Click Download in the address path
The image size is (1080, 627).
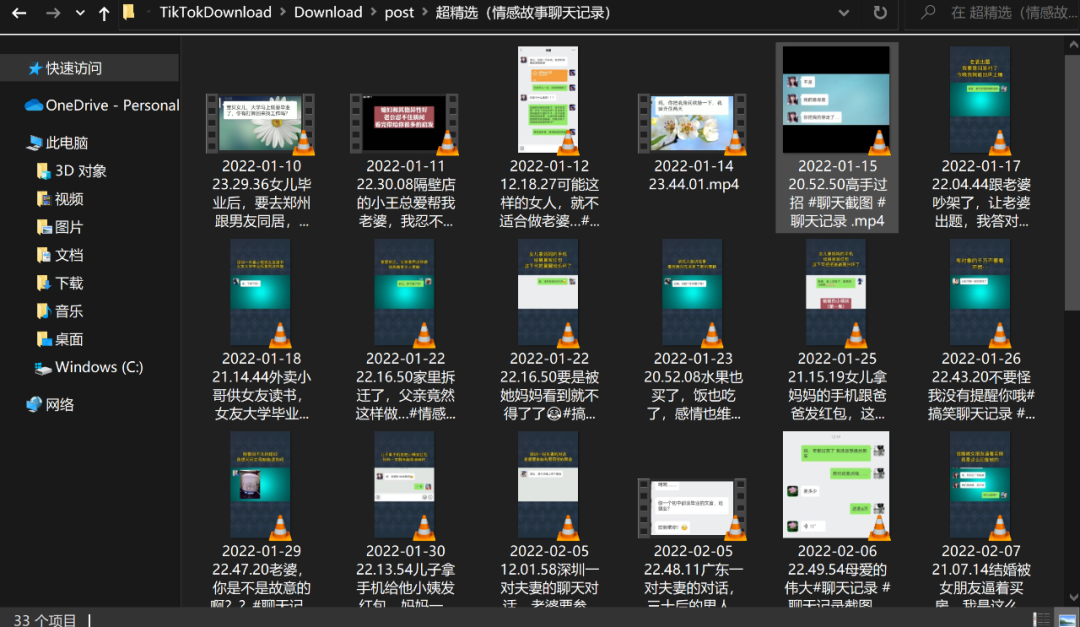[328, 12]
